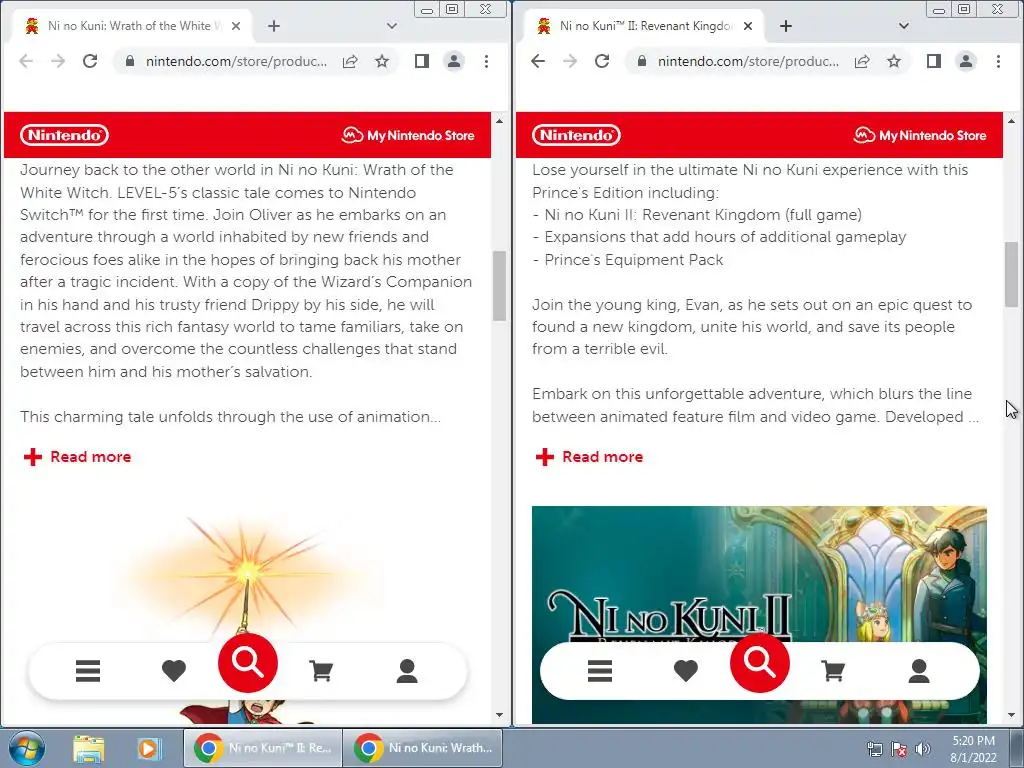Viewport: 1024px width, 768px height.
Task: Go forward in left Chrome window
Action: point(58,61)
